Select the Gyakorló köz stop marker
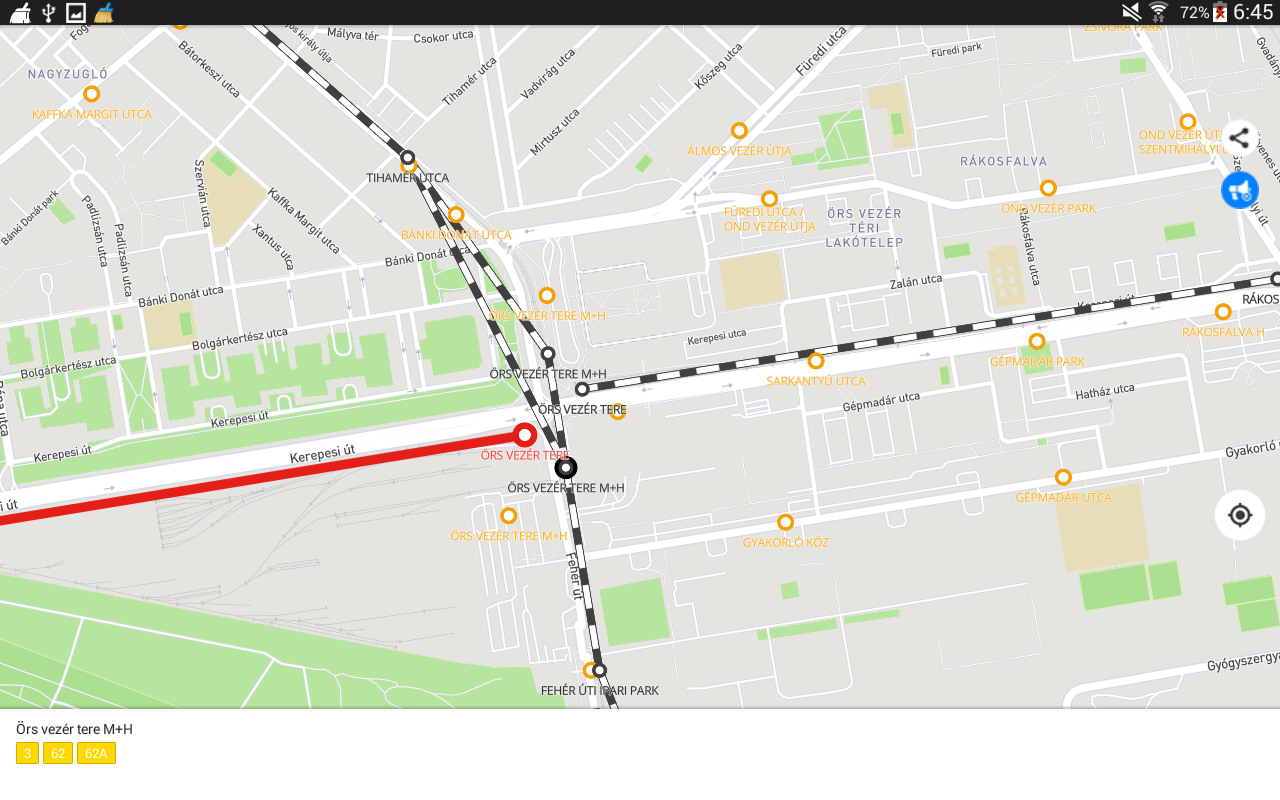The width and height of the screenshot is (1280, 800). pyautogui.click(x=785, y=522)
